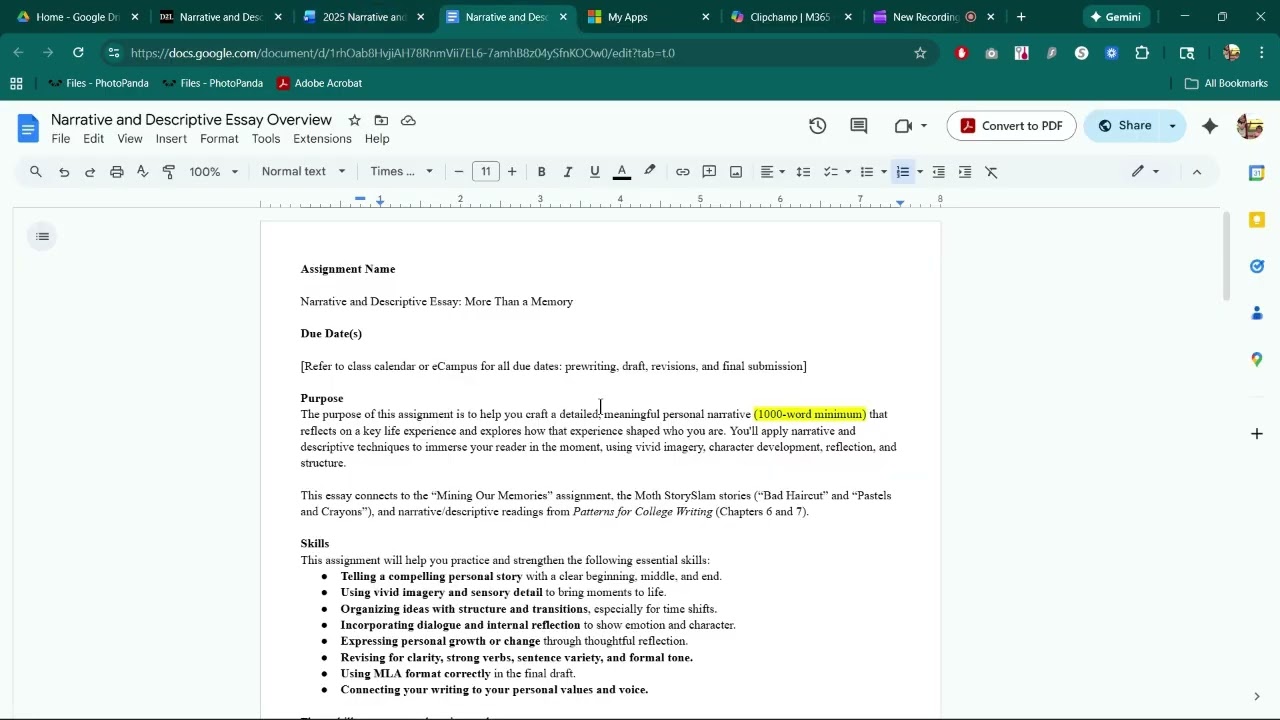This screenshot has height=720, width=1280.
Task: Show all comments
Action: tap(859, 126)
